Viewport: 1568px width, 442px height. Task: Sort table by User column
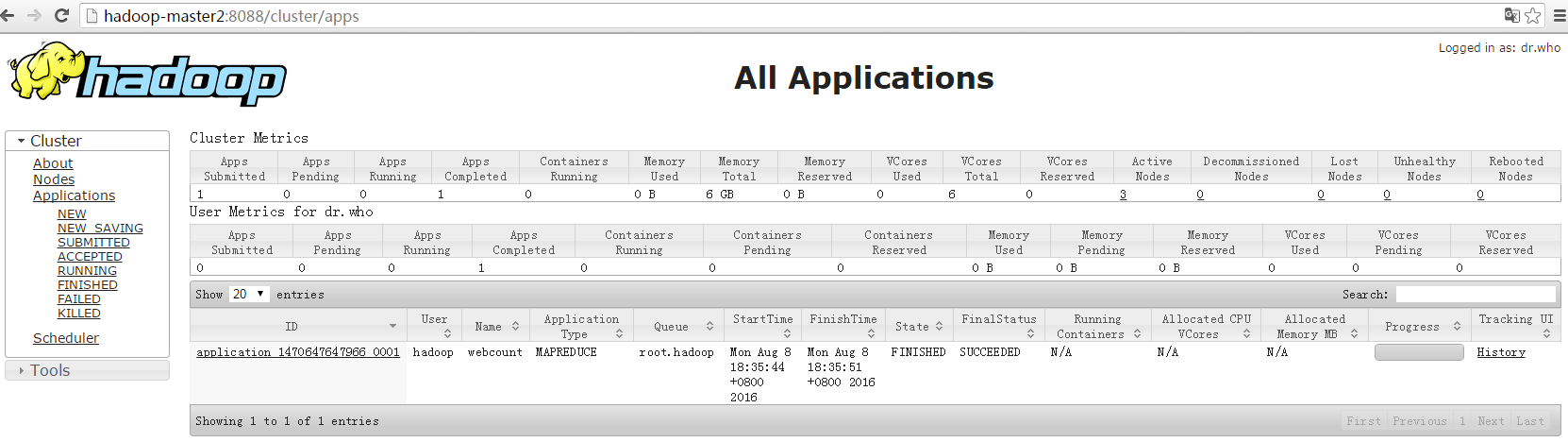[435, 326]
